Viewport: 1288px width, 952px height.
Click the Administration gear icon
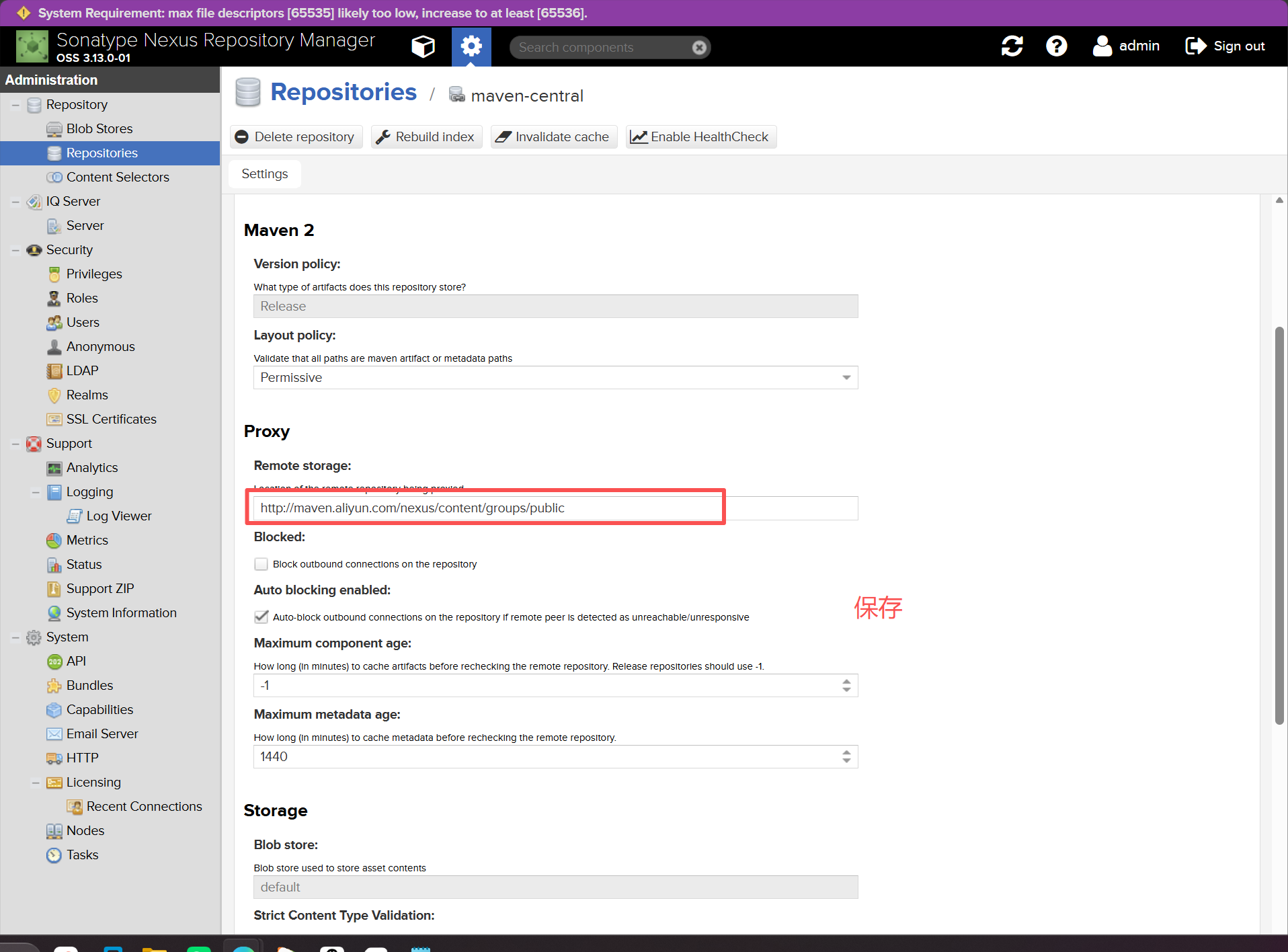pyautogui.click(x=471, y=46)
